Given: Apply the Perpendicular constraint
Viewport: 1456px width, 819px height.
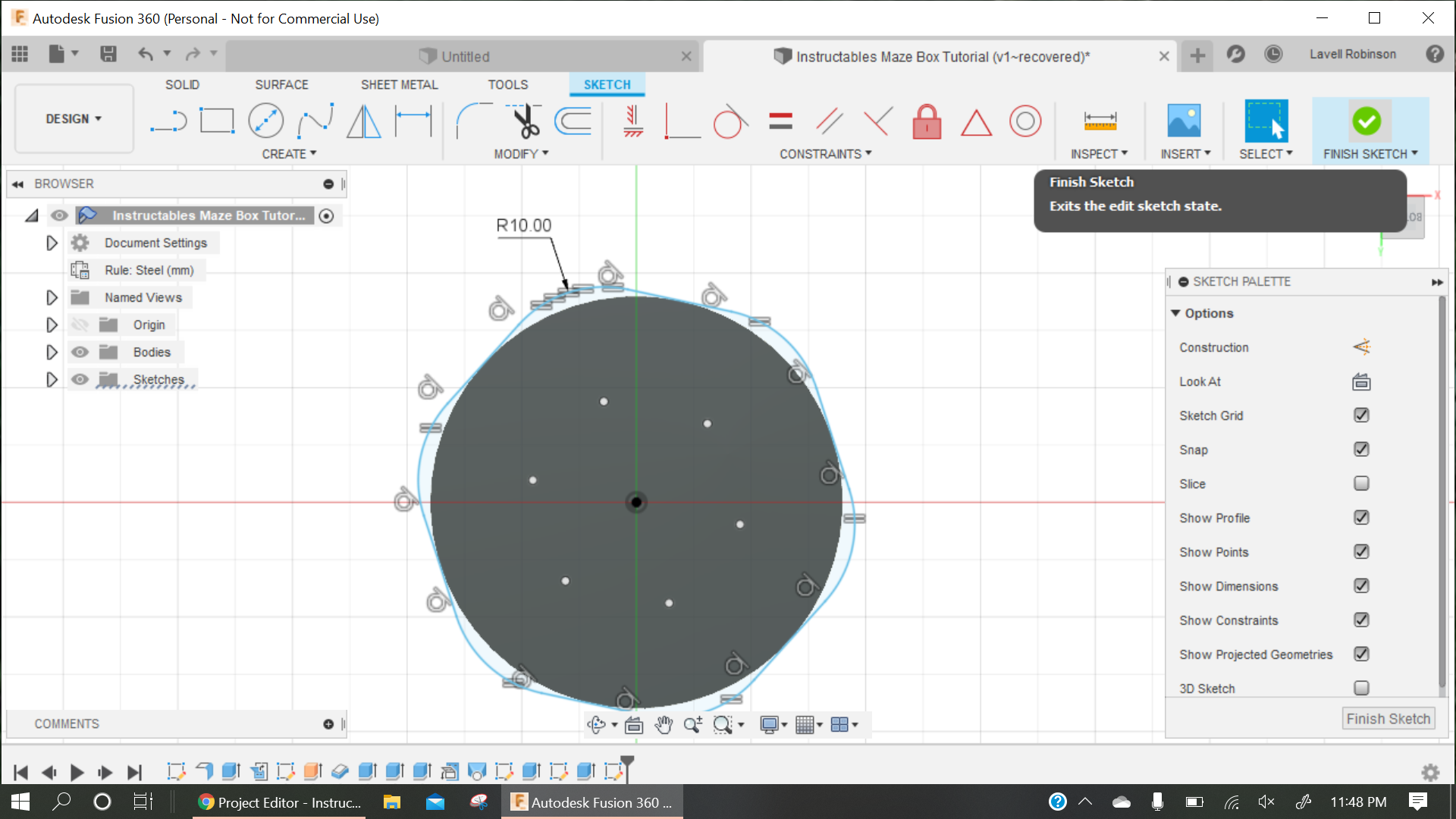Looking at the screenshot, I should 681,121.
